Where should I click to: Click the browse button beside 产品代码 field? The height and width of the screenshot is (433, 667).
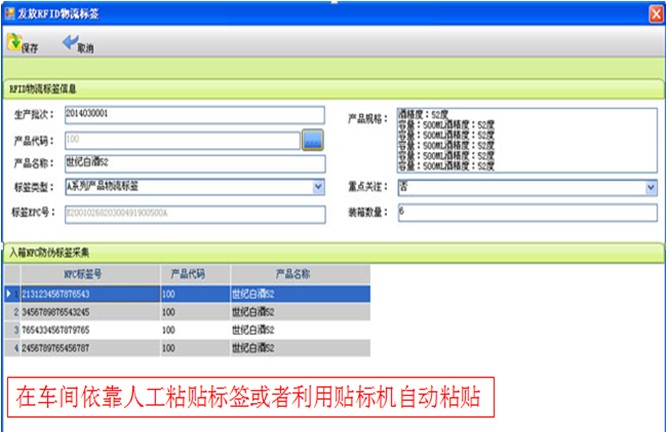coord(314,140)
